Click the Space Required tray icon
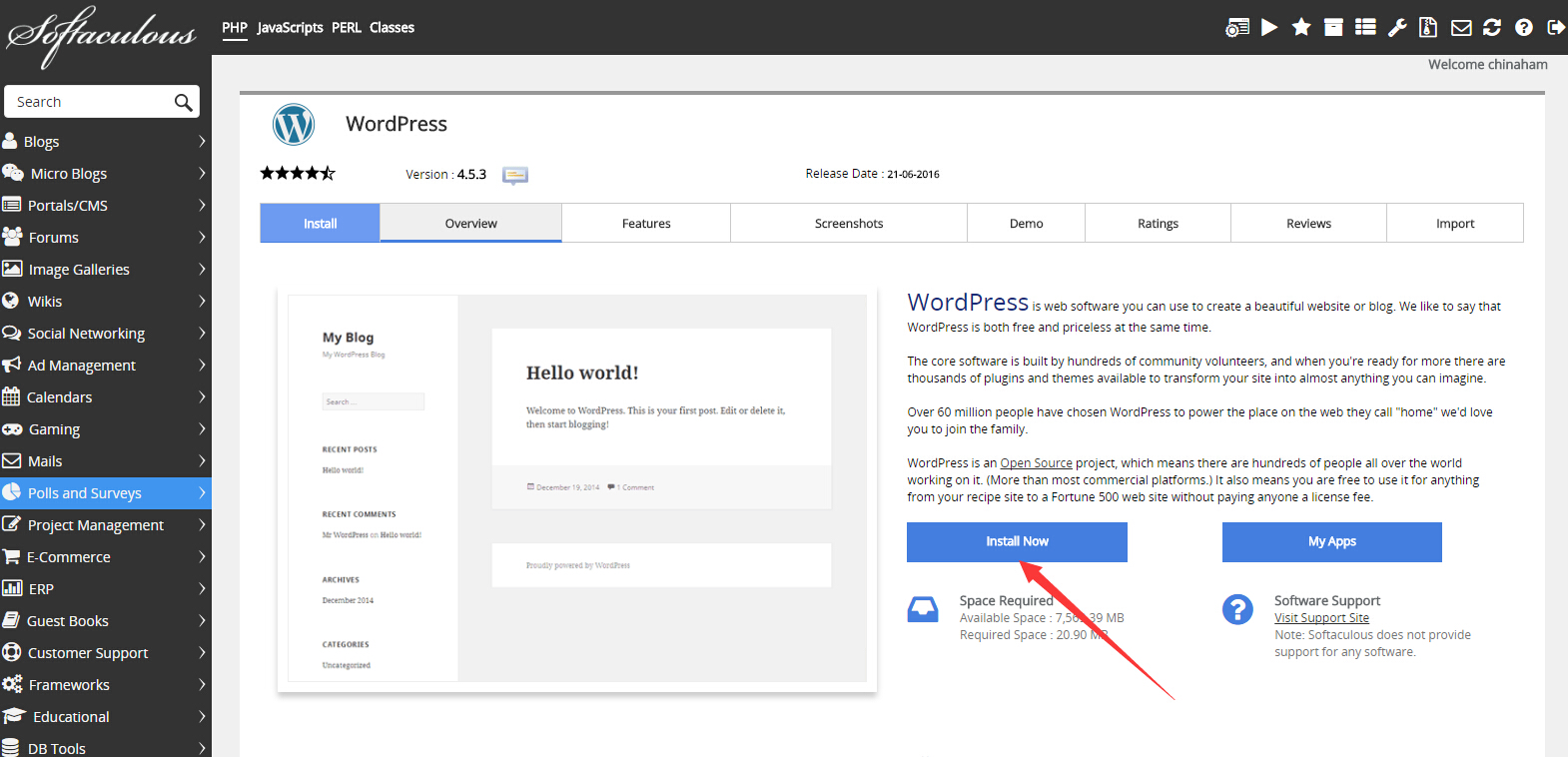The height and width of the screenshot is (757, 1568). [923, 609]
